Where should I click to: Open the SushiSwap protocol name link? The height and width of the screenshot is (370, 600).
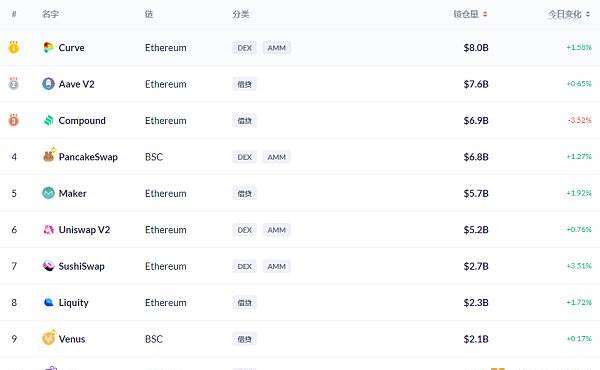pyautogui.click(x=82, y=266)
